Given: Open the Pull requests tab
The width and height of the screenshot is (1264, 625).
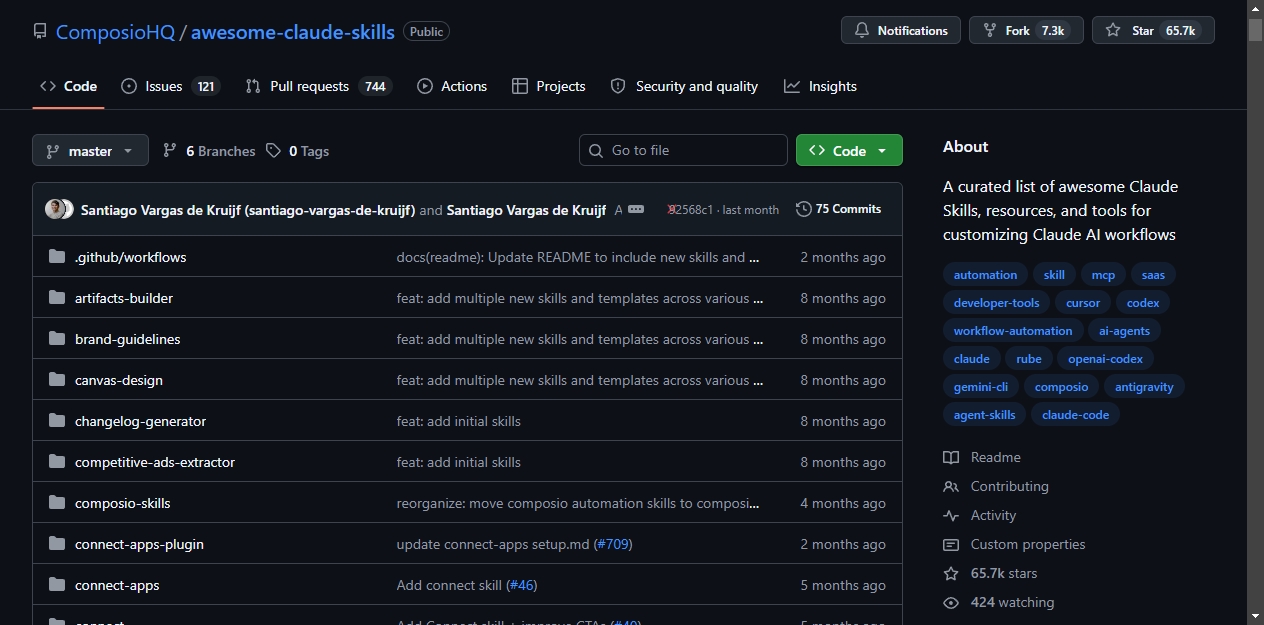Looking at the screenshot, I should pyautogui.click(x=319, y=86).
